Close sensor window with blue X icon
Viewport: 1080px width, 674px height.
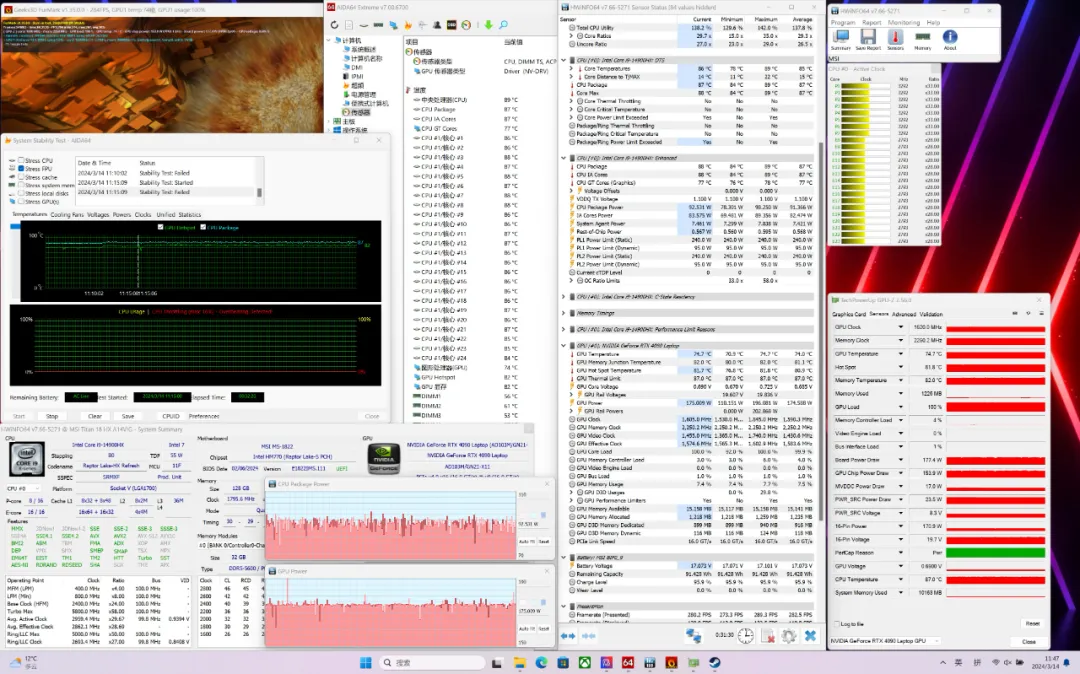(x=810, y=636)
